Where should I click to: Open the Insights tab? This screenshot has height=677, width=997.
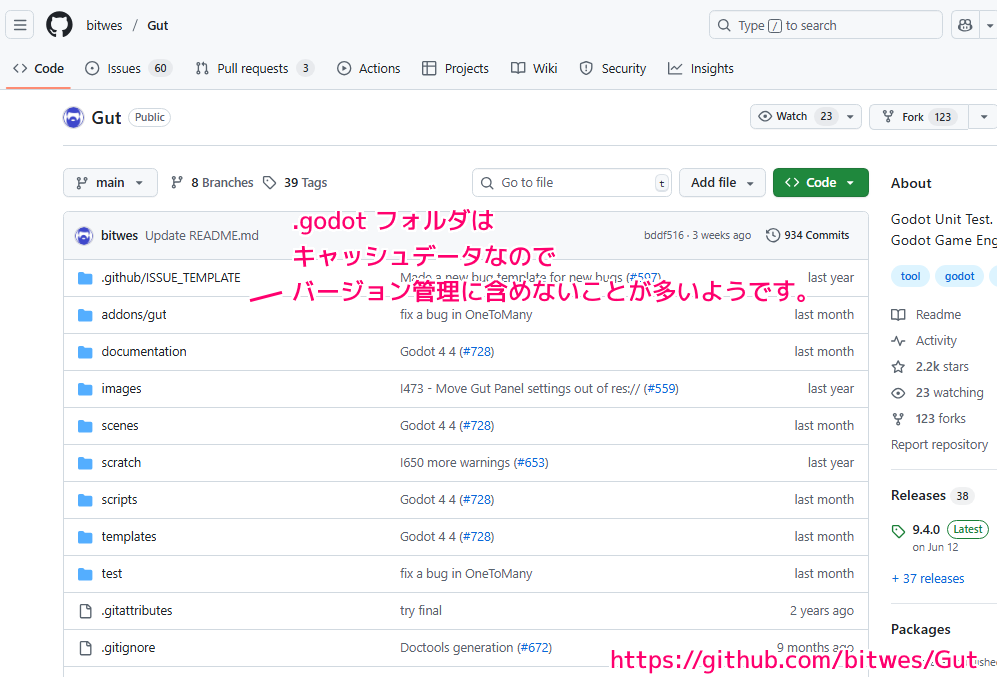(700, 68)
